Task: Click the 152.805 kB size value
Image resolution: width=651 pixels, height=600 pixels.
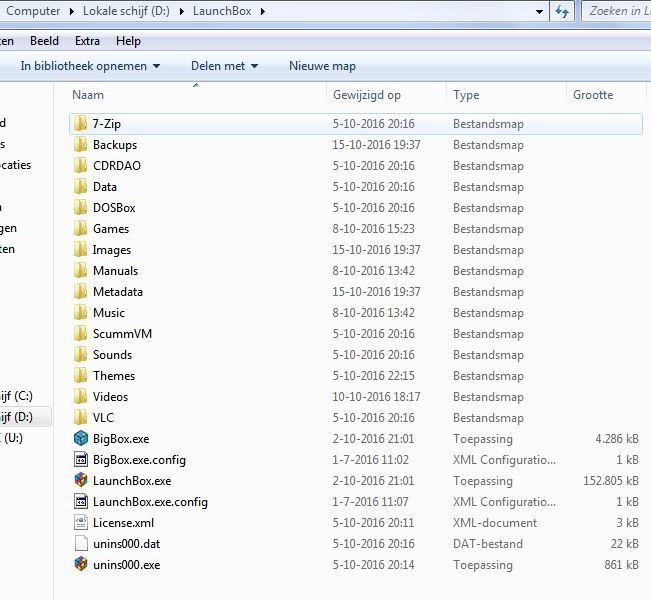Action: tap(611, 481)
